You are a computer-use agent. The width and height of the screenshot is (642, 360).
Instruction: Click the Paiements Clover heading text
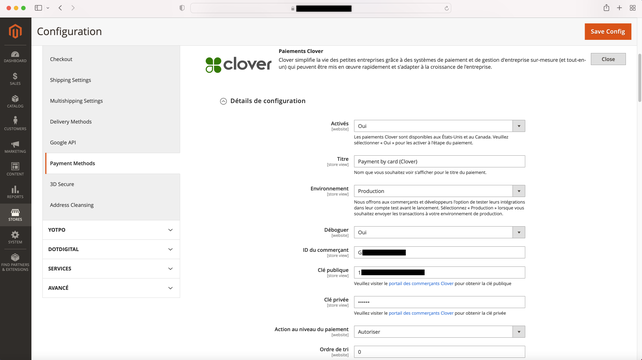click(301, 51)
